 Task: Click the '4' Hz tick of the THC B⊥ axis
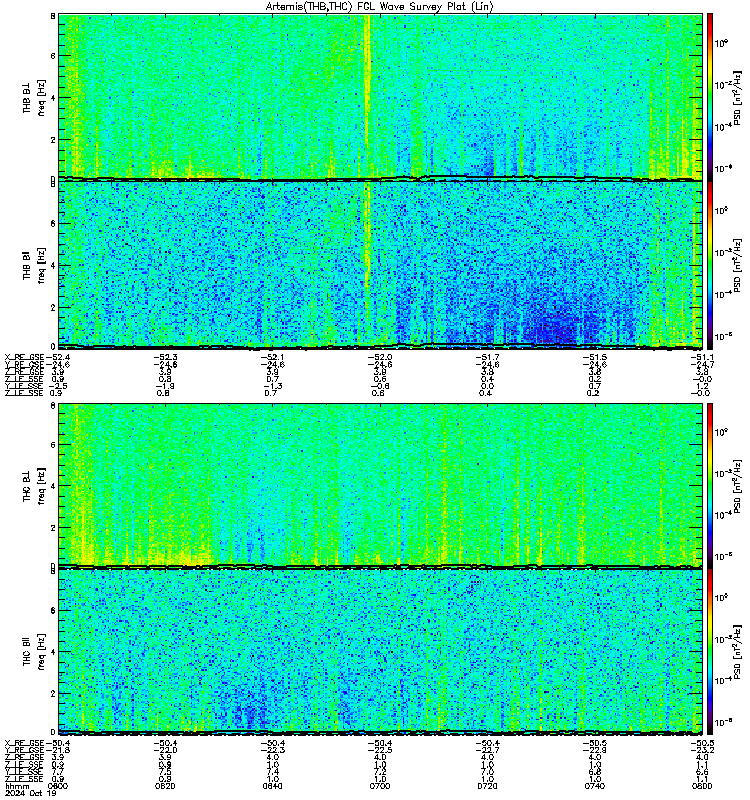tap(53, 486)
